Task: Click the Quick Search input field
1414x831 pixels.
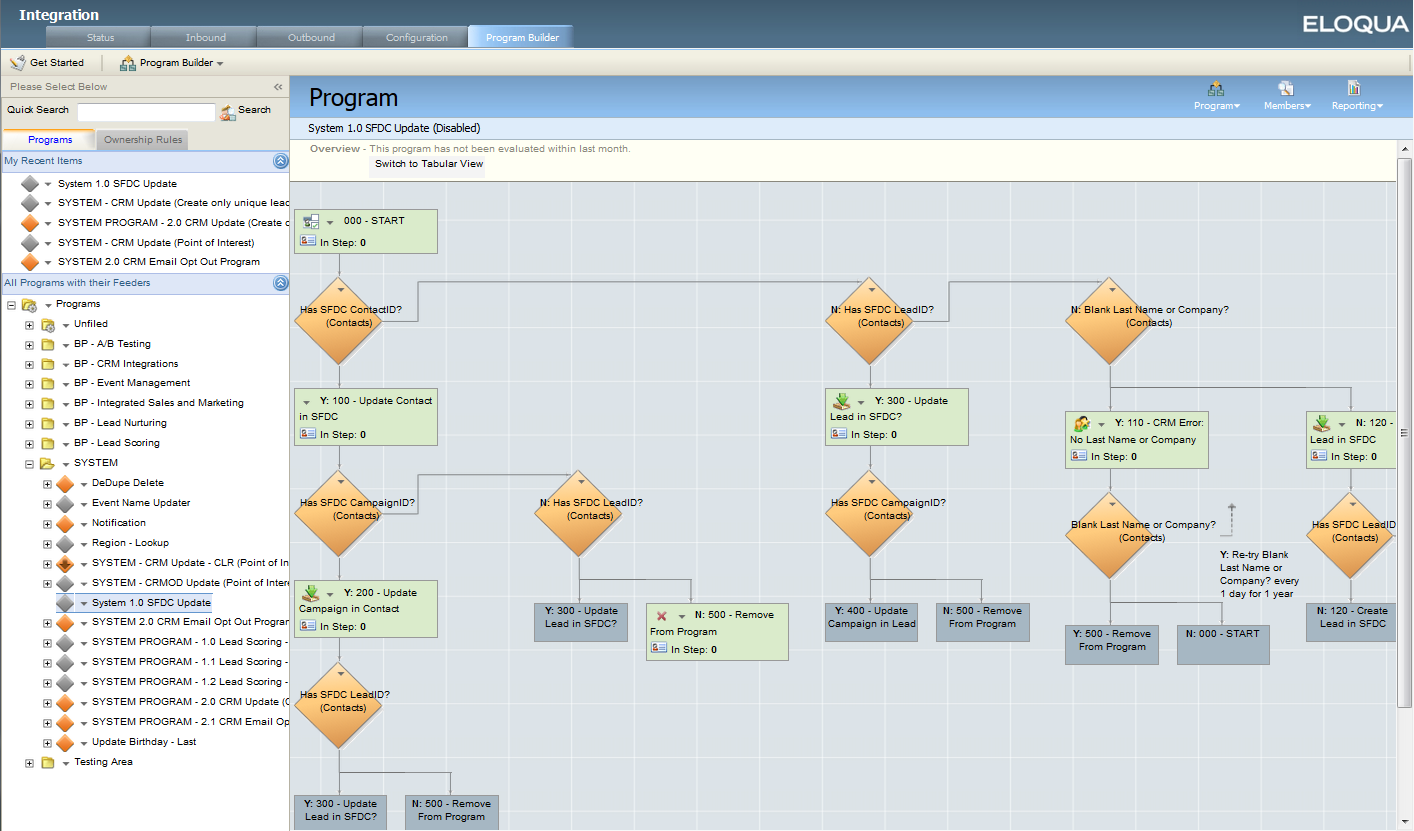Action: [x=146, y=111]
